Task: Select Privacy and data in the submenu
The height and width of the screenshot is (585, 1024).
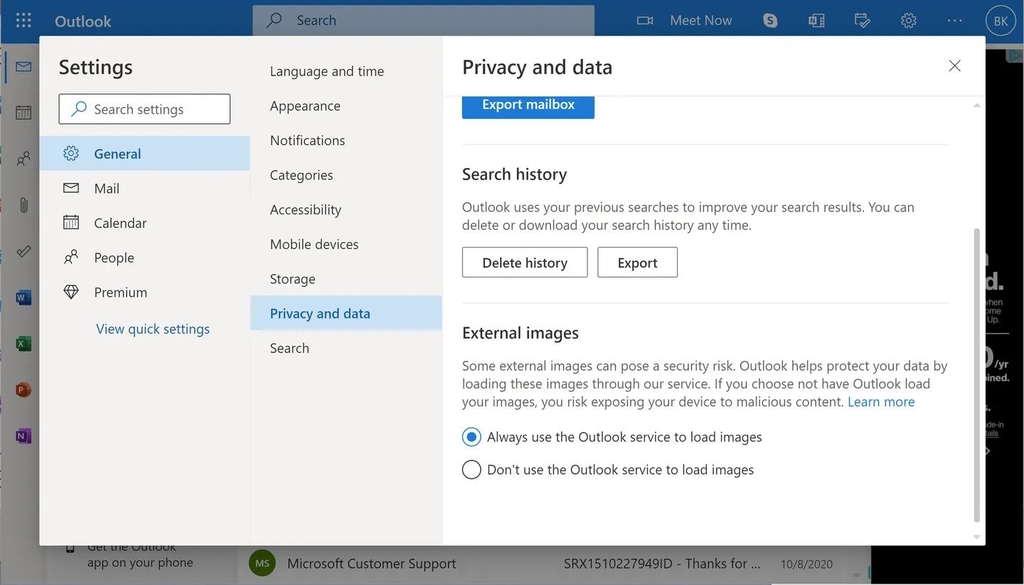Action: 346,313
